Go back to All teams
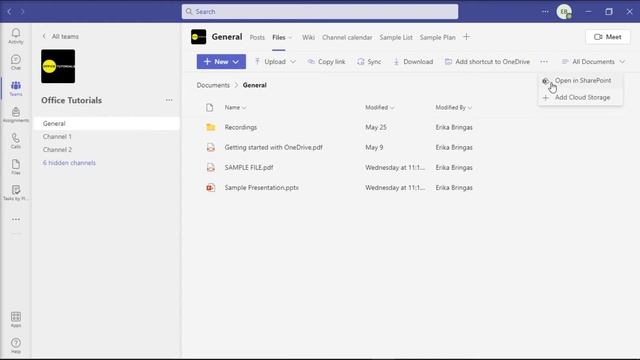 tap(60, 36)
